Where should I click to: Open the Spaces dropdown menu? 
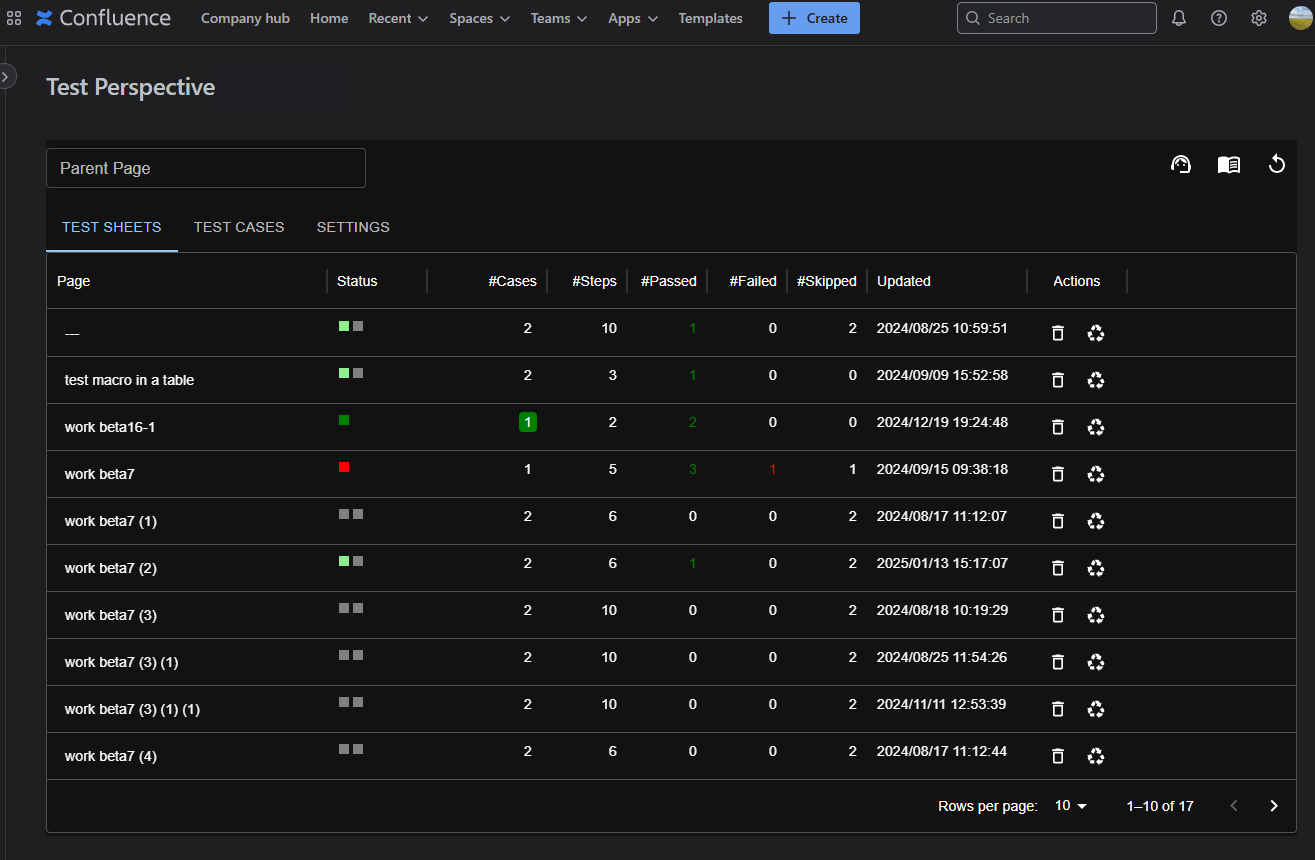tap(479, 18)
